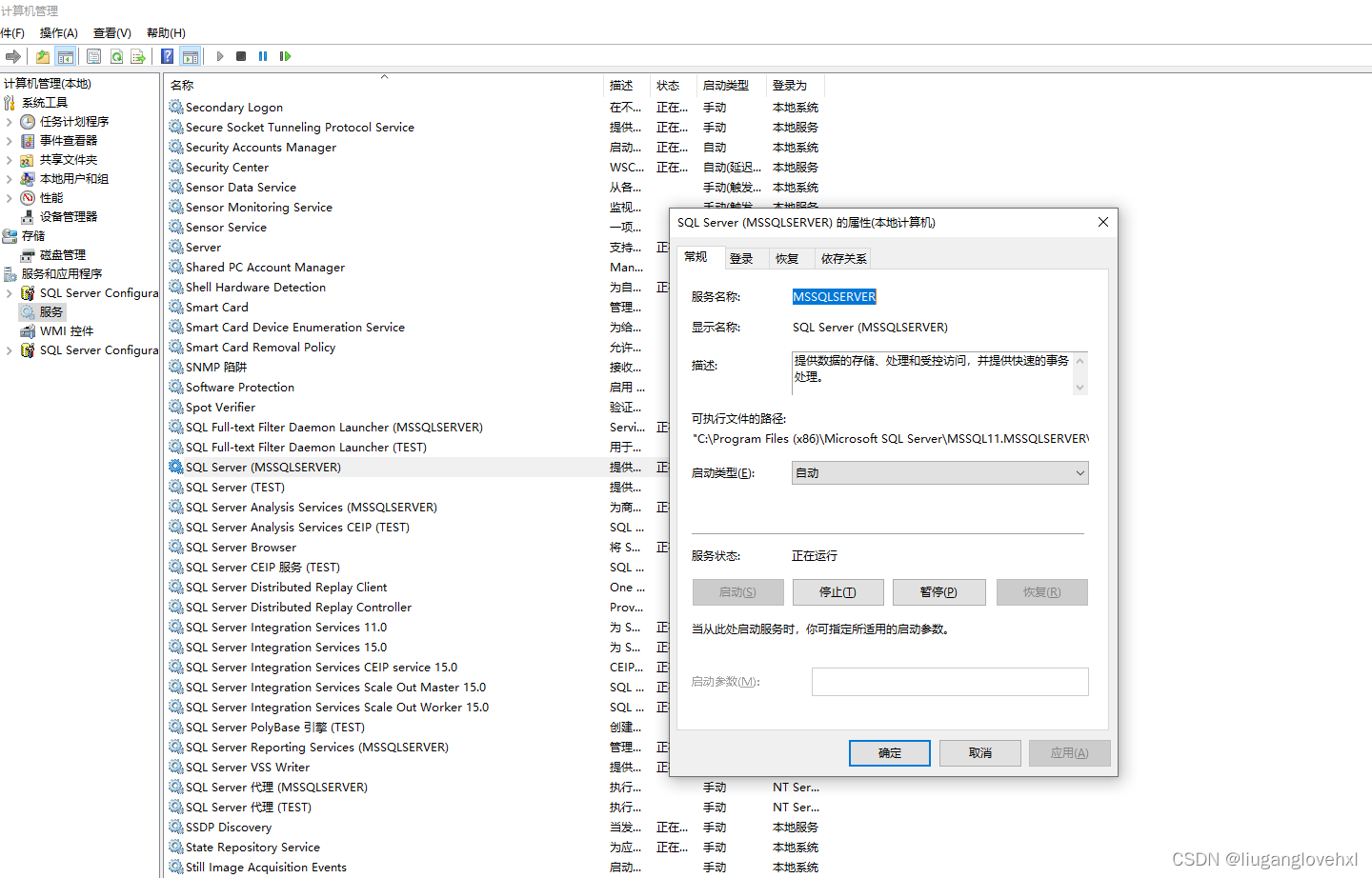1372x878 pixels.
Task: Sort services by the 名称 column header
Action: 385,86
